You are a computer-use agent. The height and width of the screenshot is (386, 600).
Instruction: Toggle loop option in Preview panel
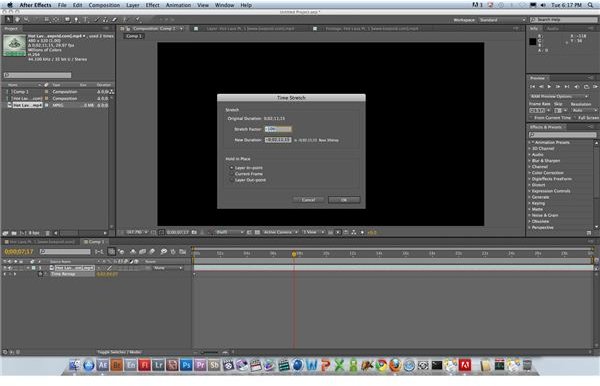(x=586, y=87)
